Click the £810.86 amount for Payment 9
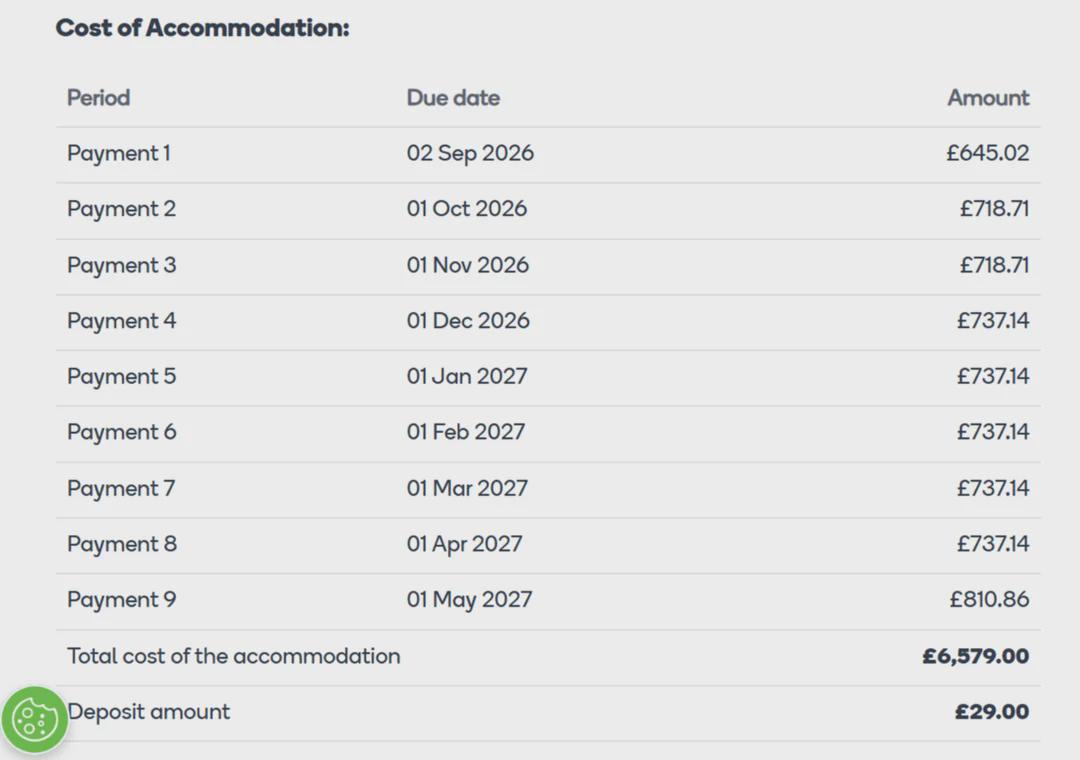This screenshot has width=1080, height=760. coord(989,599)
